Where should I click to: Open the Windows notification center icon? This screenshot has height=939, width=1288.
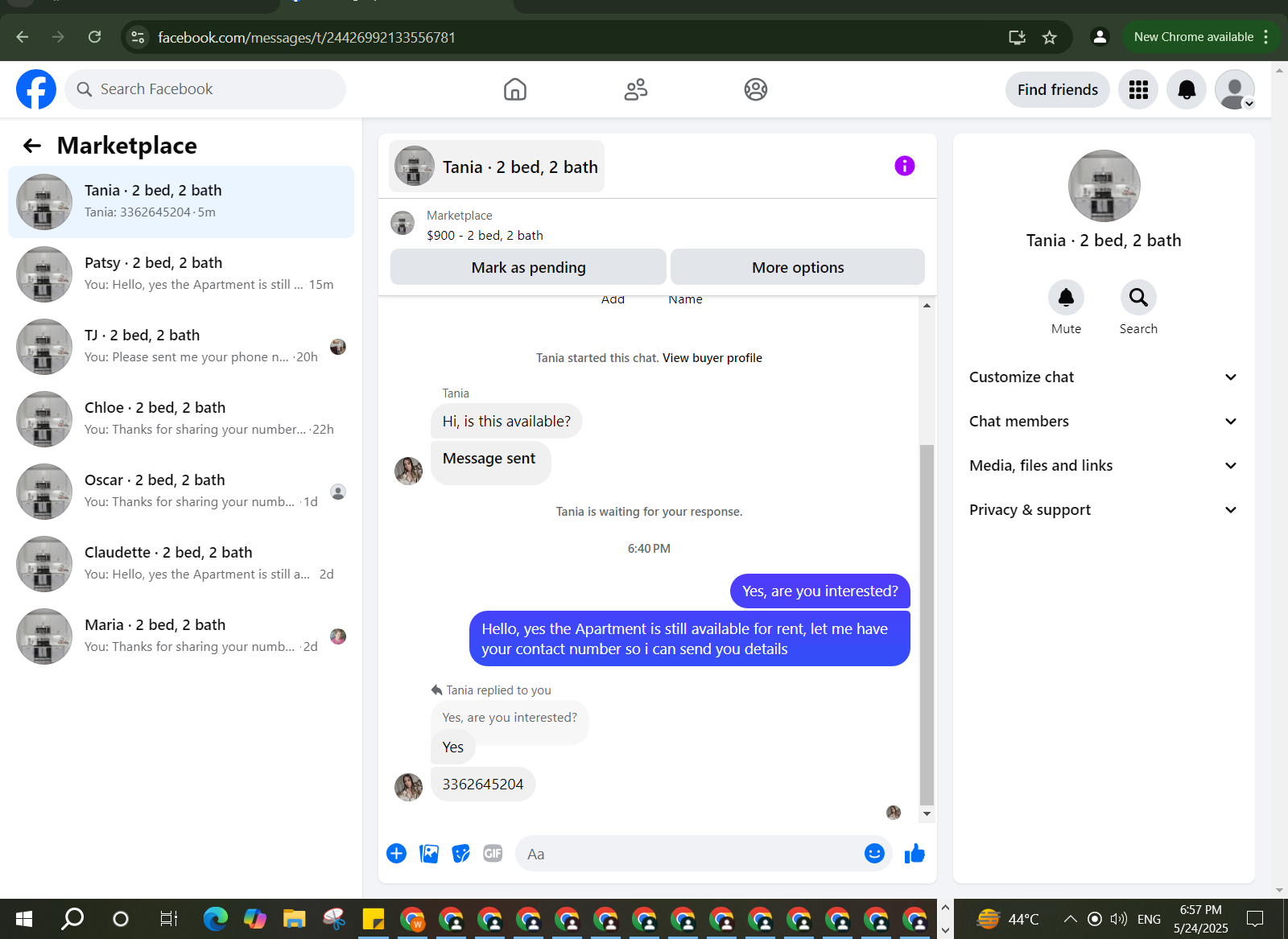1255,919
